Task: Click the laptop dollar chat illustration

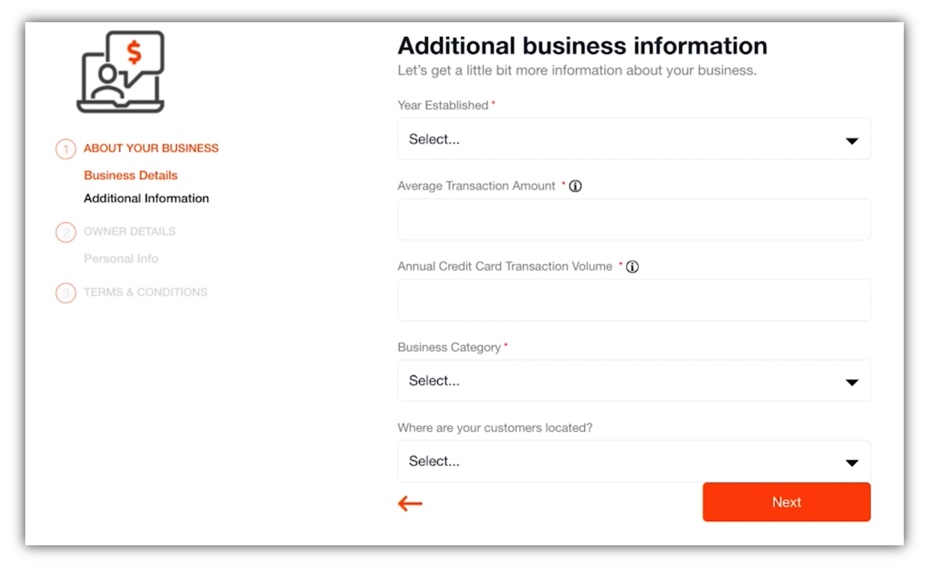Action: [x=121, y=72]
